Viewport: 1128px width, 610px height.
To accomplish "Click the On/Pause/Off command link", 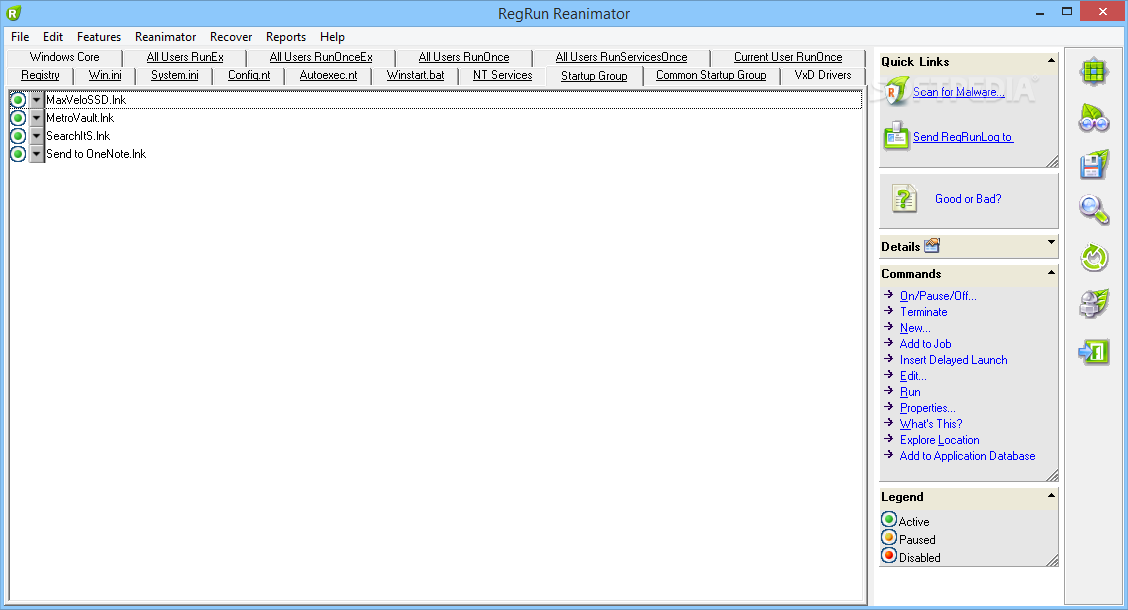I will pos(938,296).
